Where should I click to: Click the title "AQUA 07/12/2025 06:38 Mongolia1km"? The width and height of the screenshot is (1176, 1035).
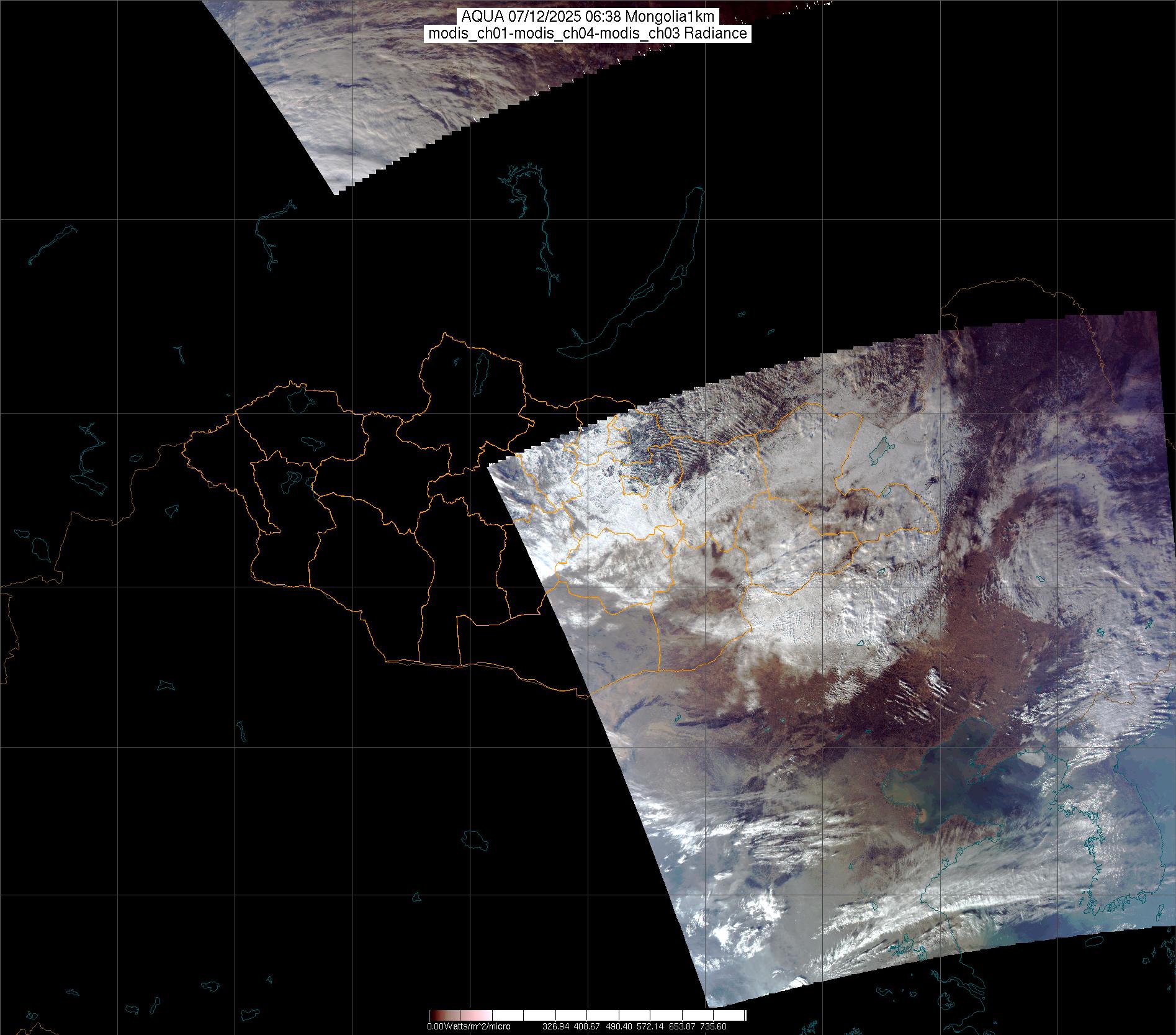click(588, 17)
